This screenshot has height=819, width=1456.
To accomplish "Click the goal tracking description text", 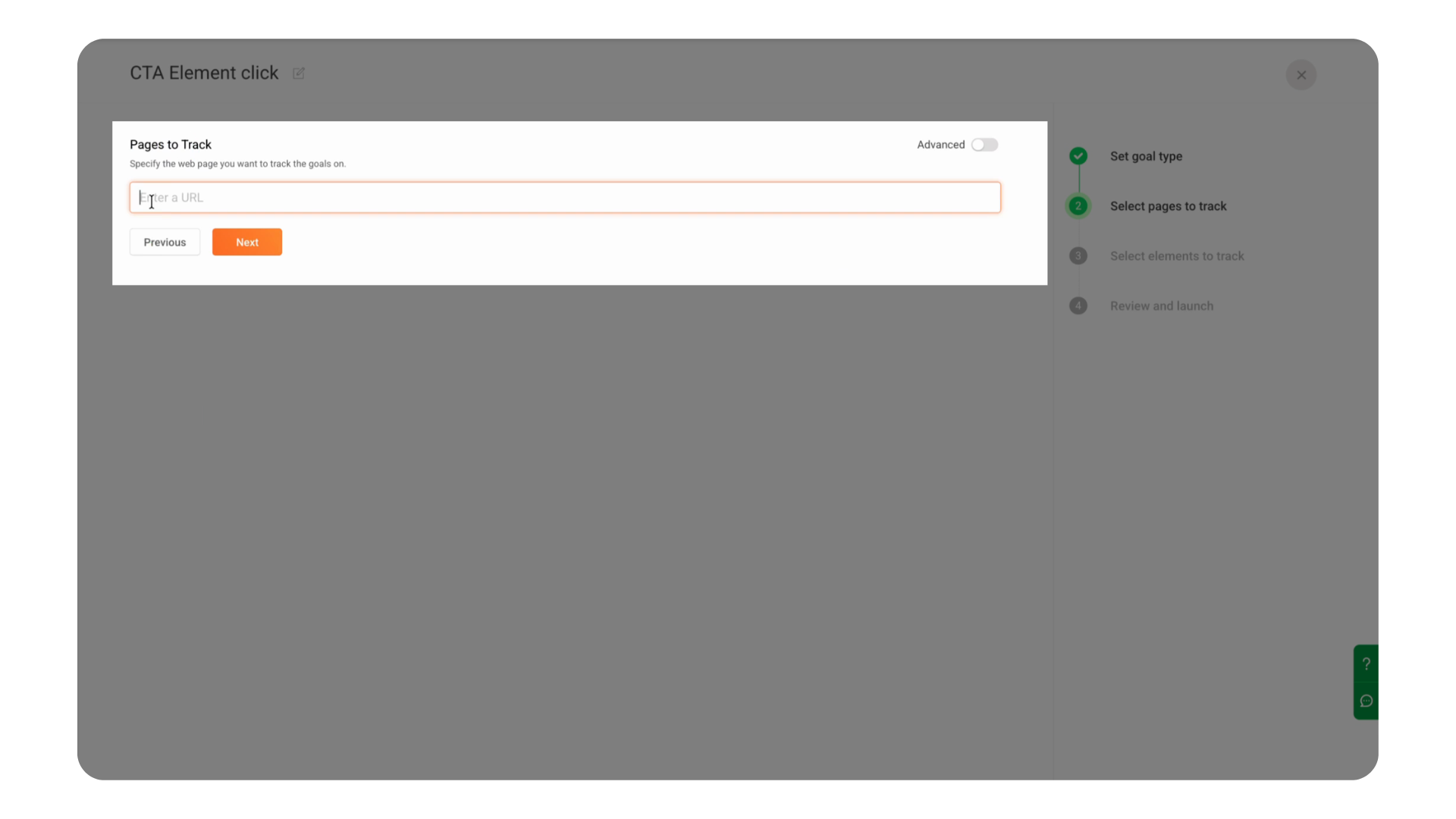I will click(x=237, y=164).
